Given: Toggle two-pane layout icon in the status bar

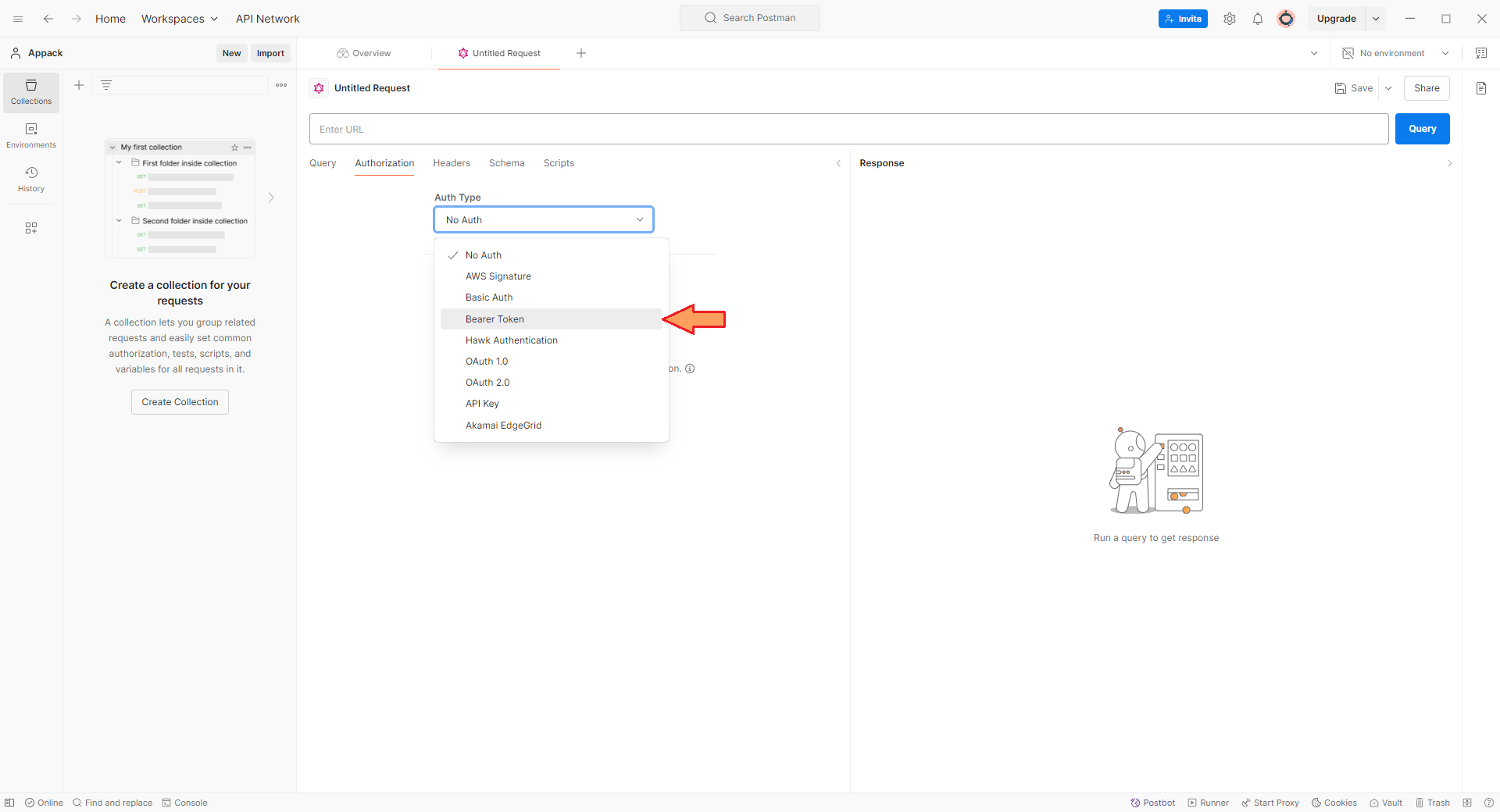Looking at the screenshot, I should [x=1467, y=803].
